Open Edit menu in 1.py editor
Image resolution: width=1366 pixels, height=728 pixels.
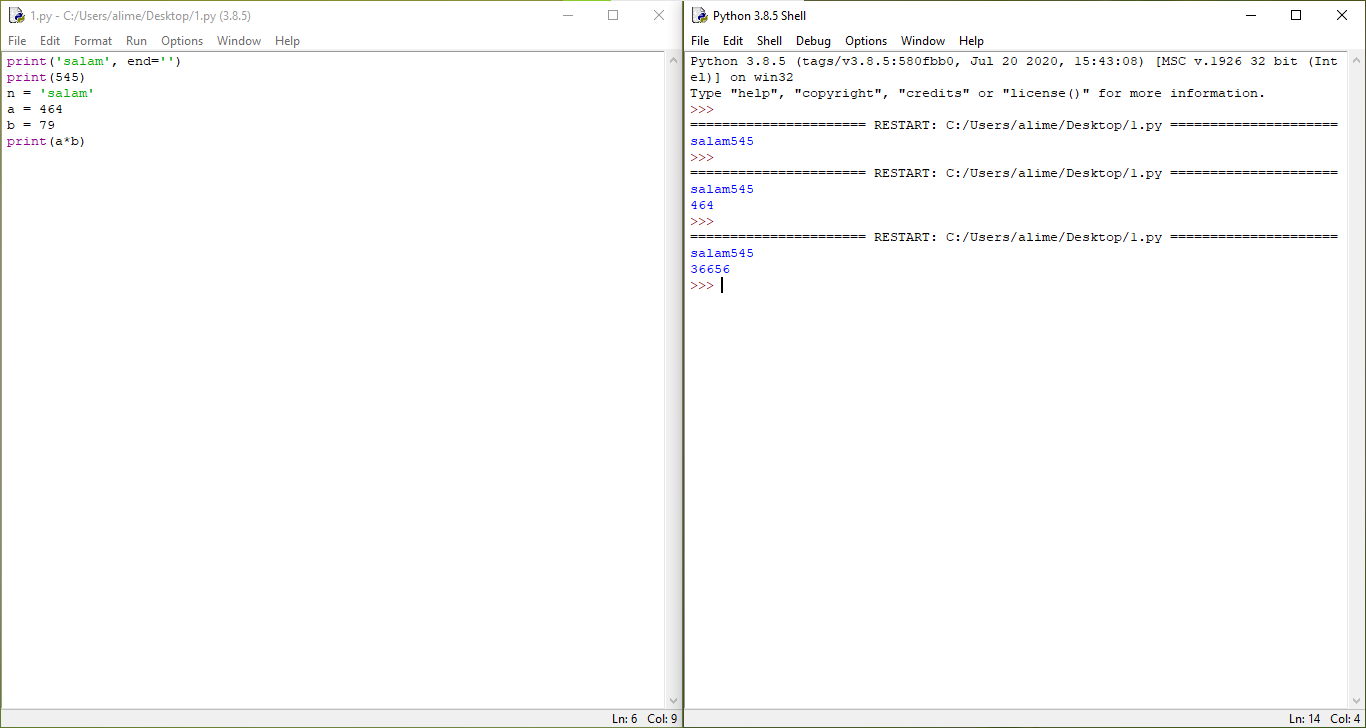coord(50,41)
